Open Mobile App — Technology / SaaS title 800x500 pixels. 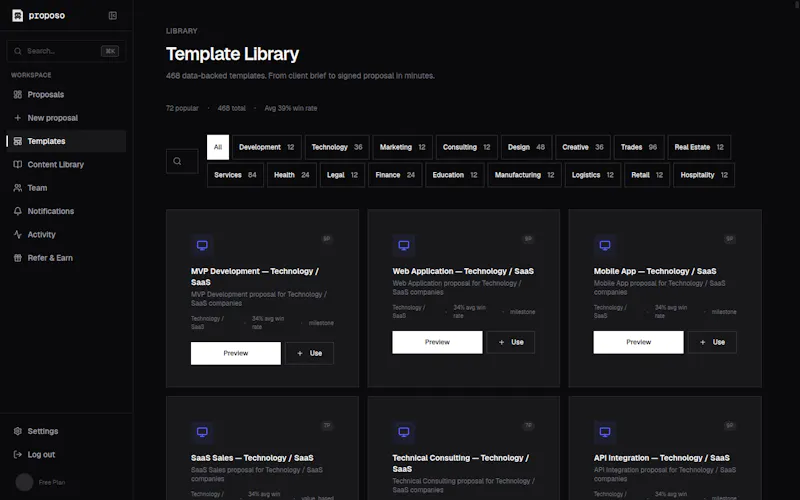pyautogui.click(x=655, y=271)
